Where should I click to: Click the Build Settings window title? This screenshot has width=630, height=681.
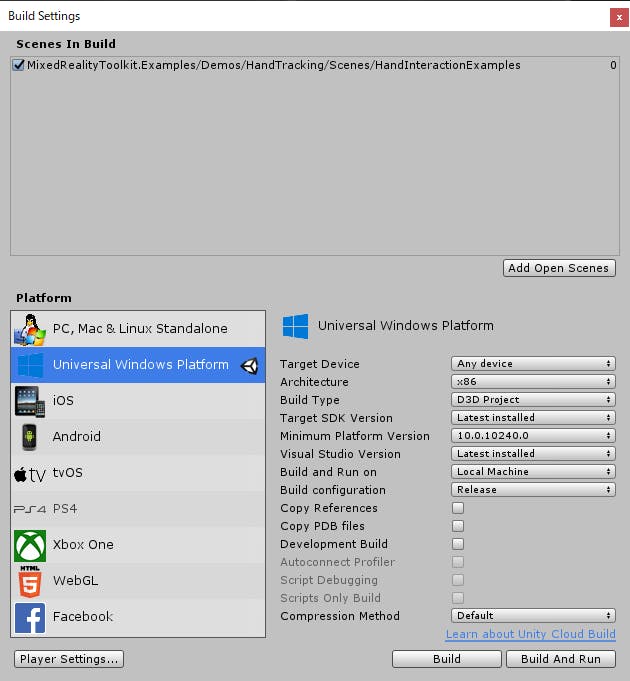click(44, 16)
